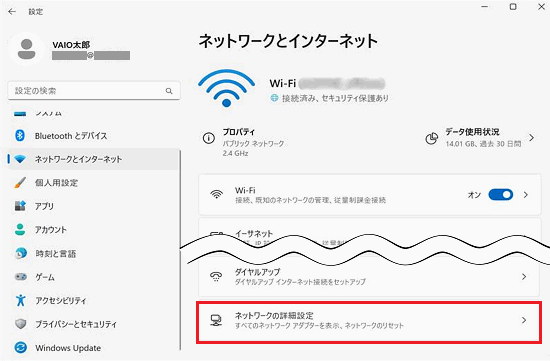Close the 設定 window

tap(542, 7)
